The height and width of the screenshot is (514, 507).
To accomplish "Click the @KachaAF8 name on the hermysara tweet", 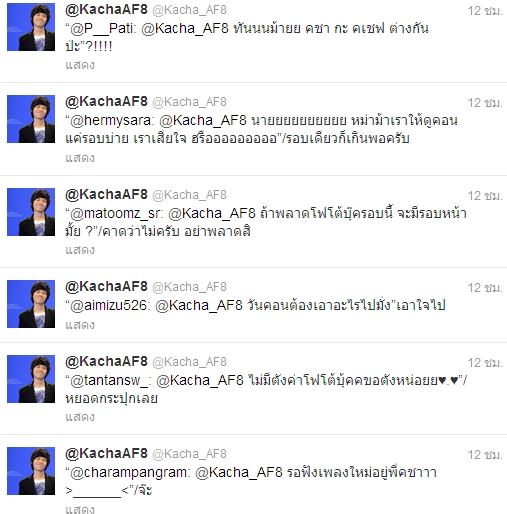I will click(106, 102).
